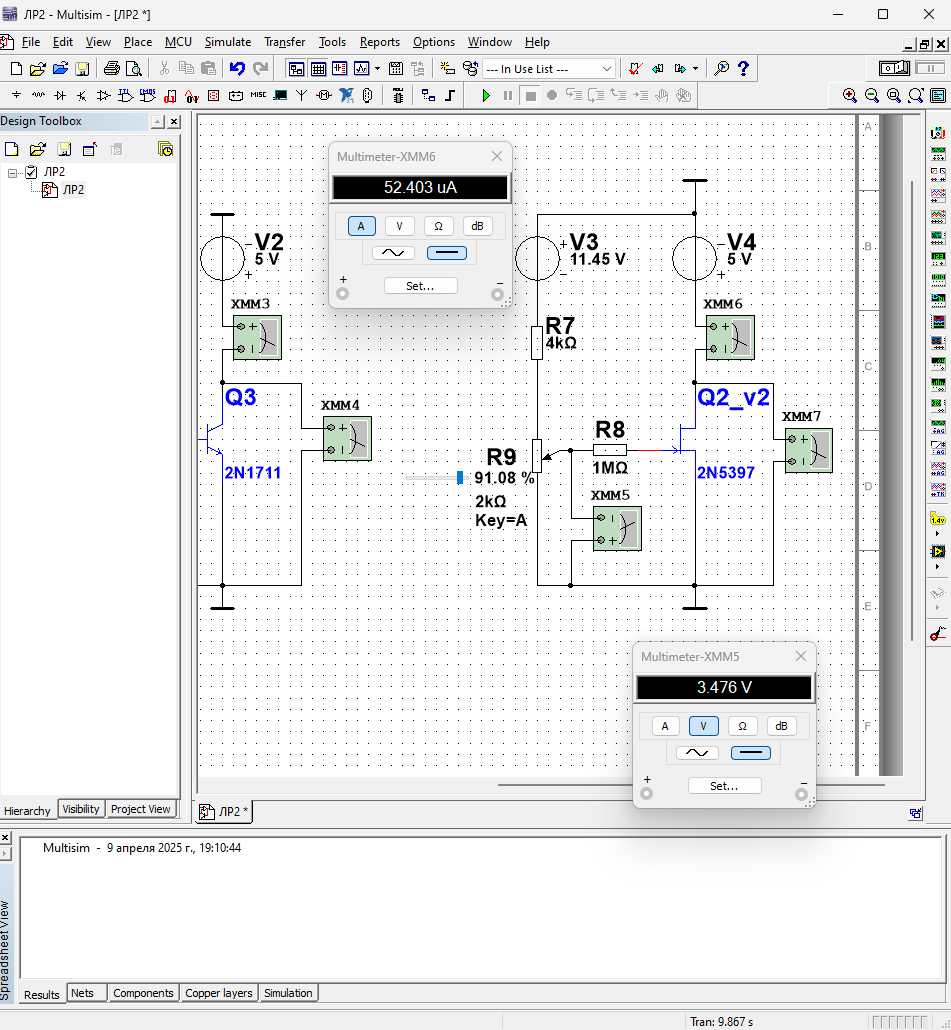The height and width of the screenshot is (1030, 951).
Task: Open Print Preview from toolbar
Action: (134, 68)
